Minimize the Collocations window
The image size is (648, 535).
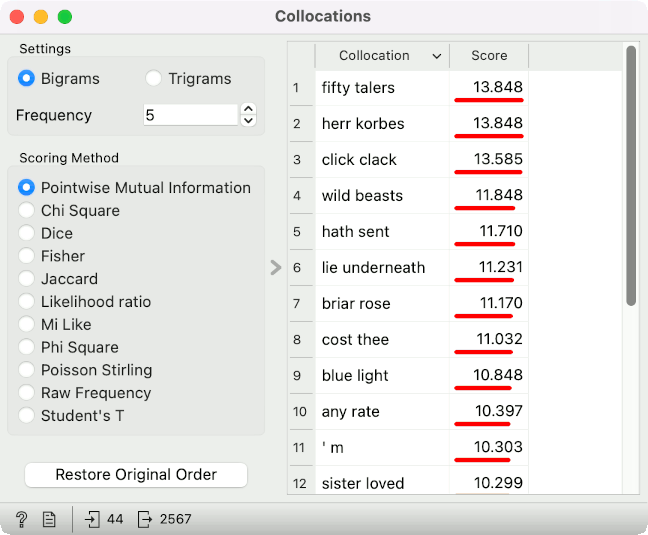(41, 17)
